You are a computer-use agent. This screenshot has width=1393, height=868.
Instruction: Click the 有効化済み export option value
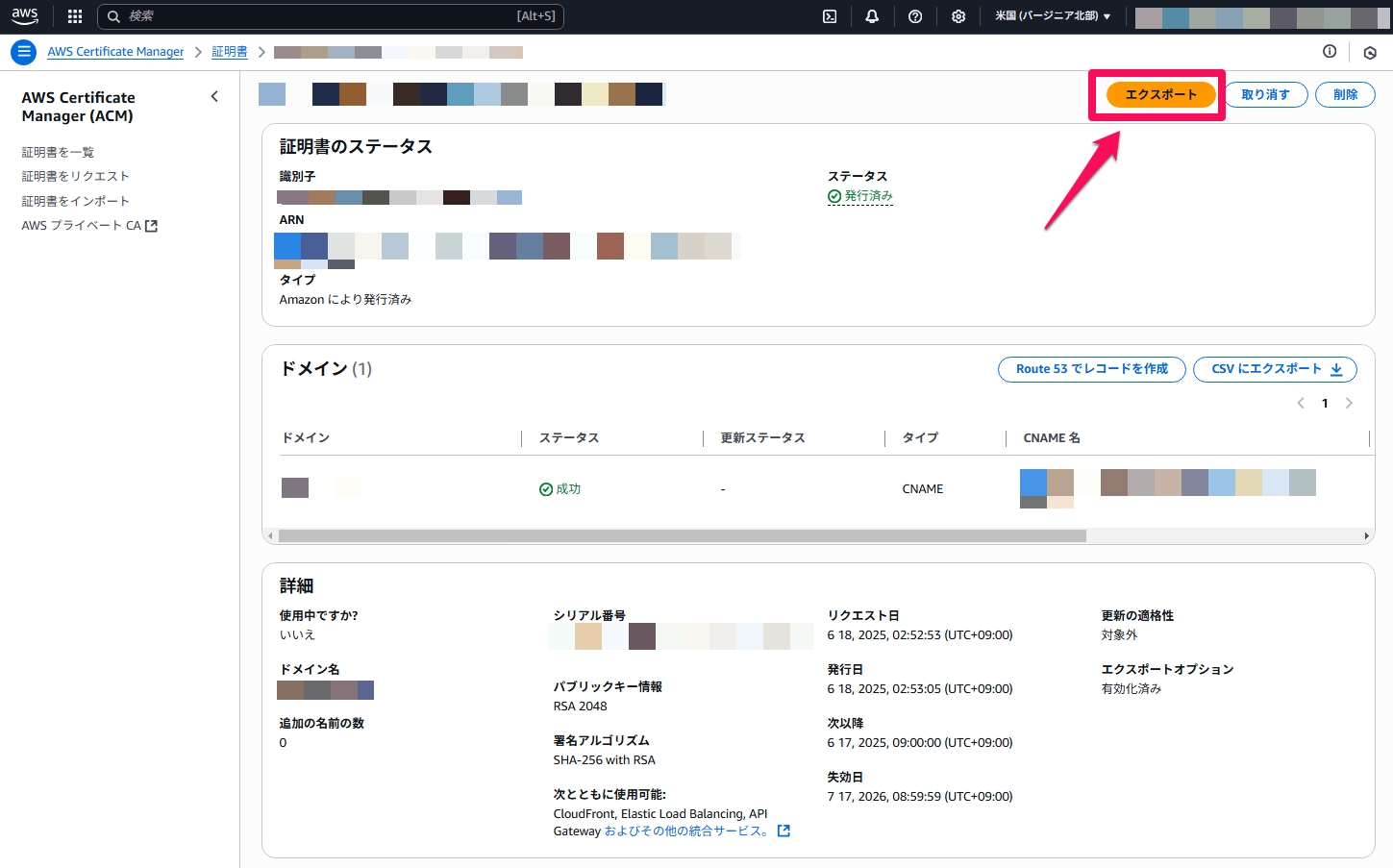click(x=1132, y=689)
